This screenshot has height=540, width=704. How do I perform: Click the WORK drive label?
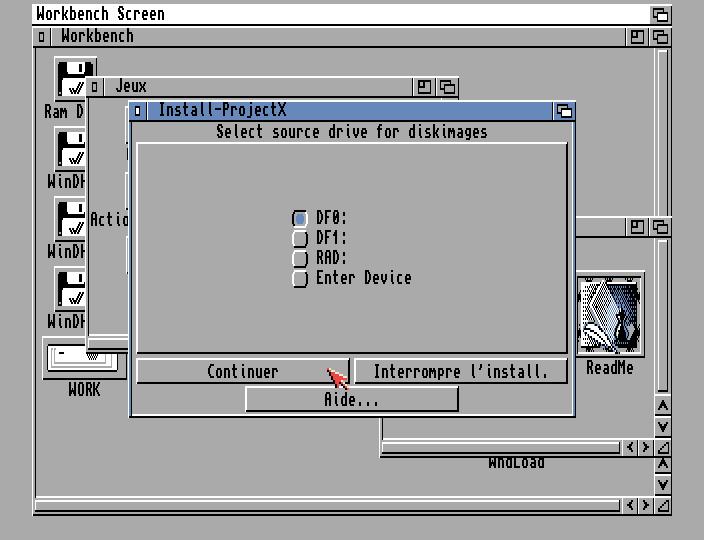pos(84,390)
